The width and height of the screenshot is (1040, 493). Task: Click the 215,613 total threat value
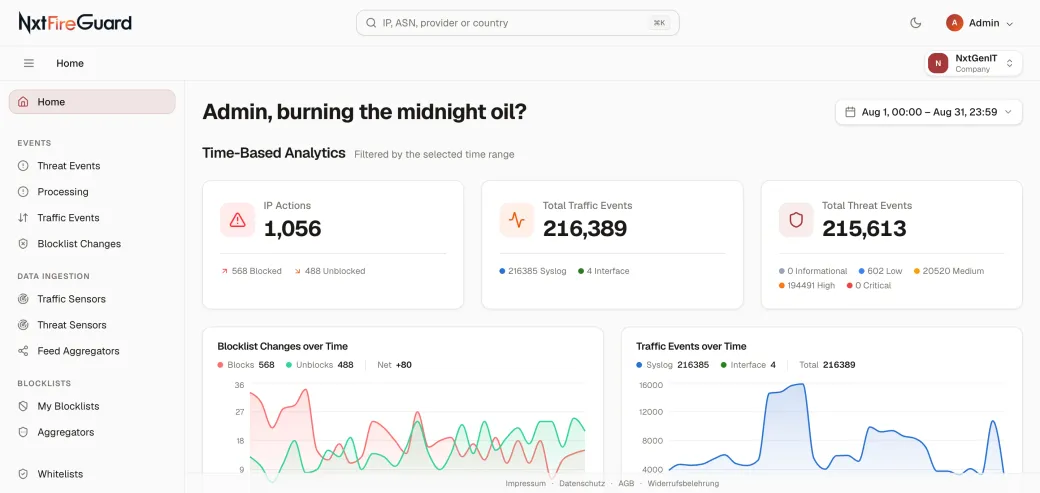(864, 229)
